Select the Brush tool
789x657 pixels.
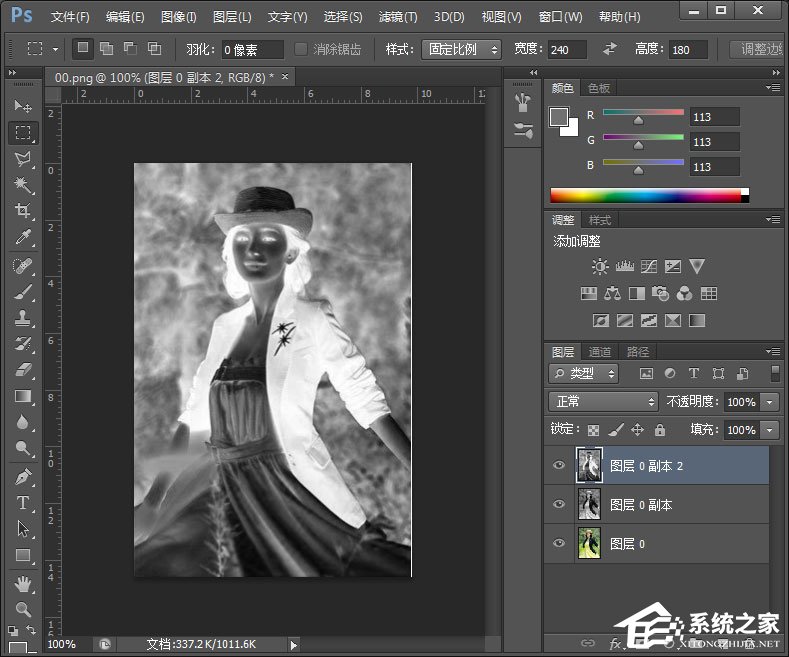pos(23,292)
